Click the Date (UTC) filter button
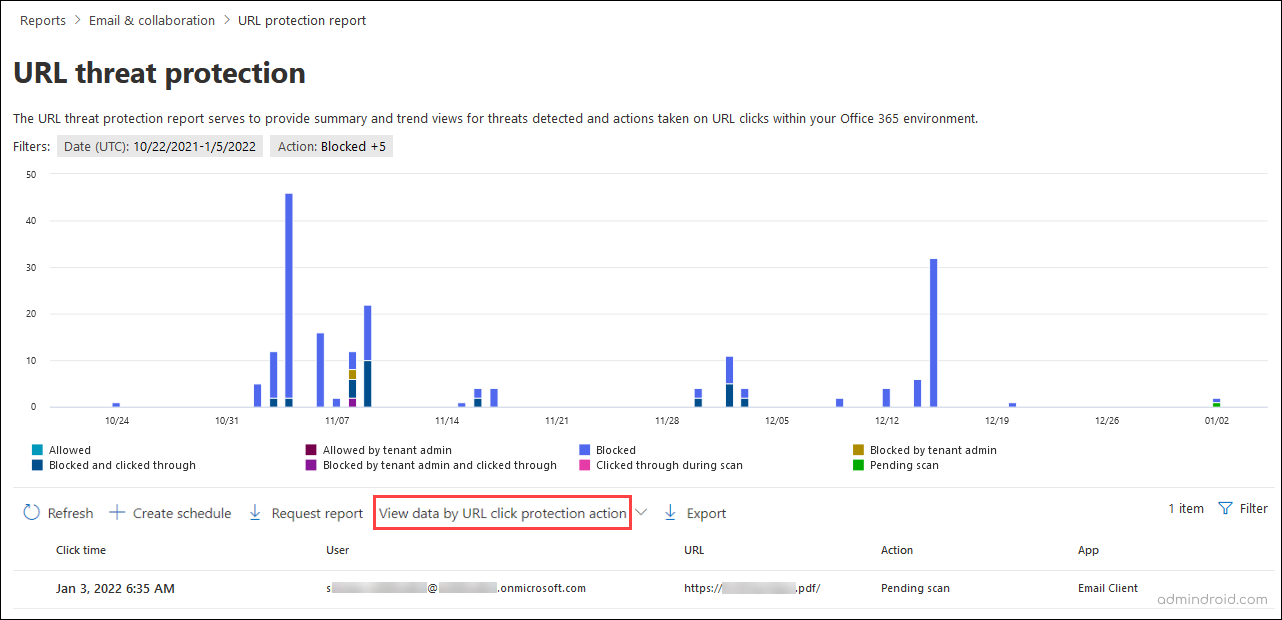Screen dimensions: 1282x620 pyautogui.click(x=159, y=146)
